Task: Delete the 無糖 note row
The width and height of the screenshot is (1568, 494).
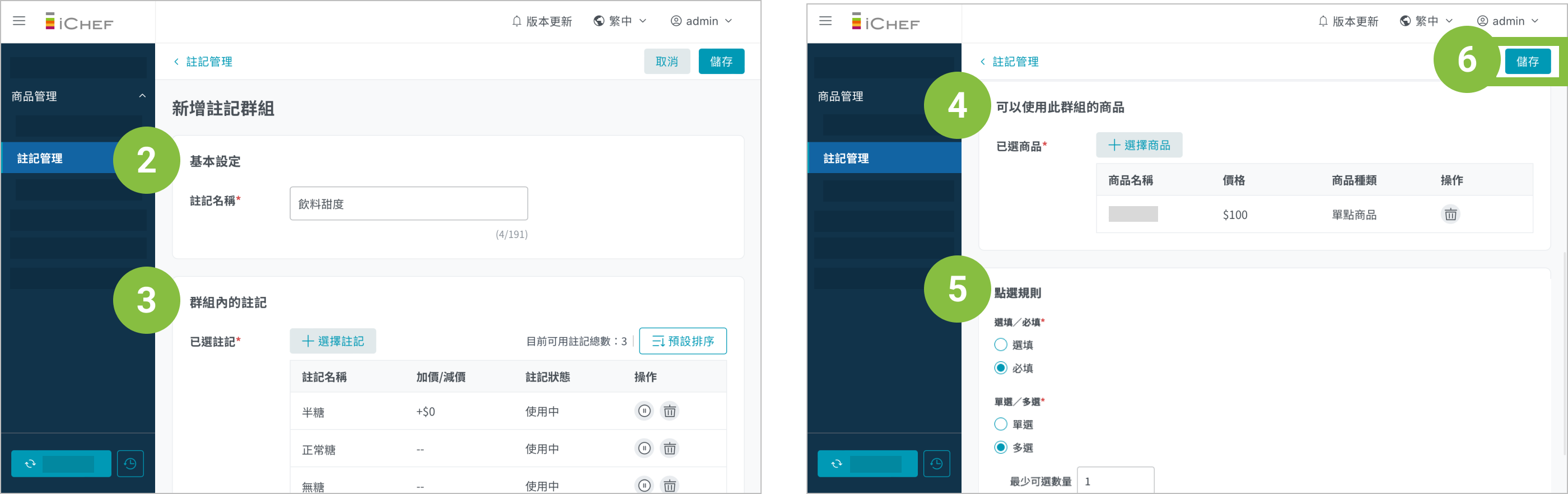Action: tap(670, 486)
